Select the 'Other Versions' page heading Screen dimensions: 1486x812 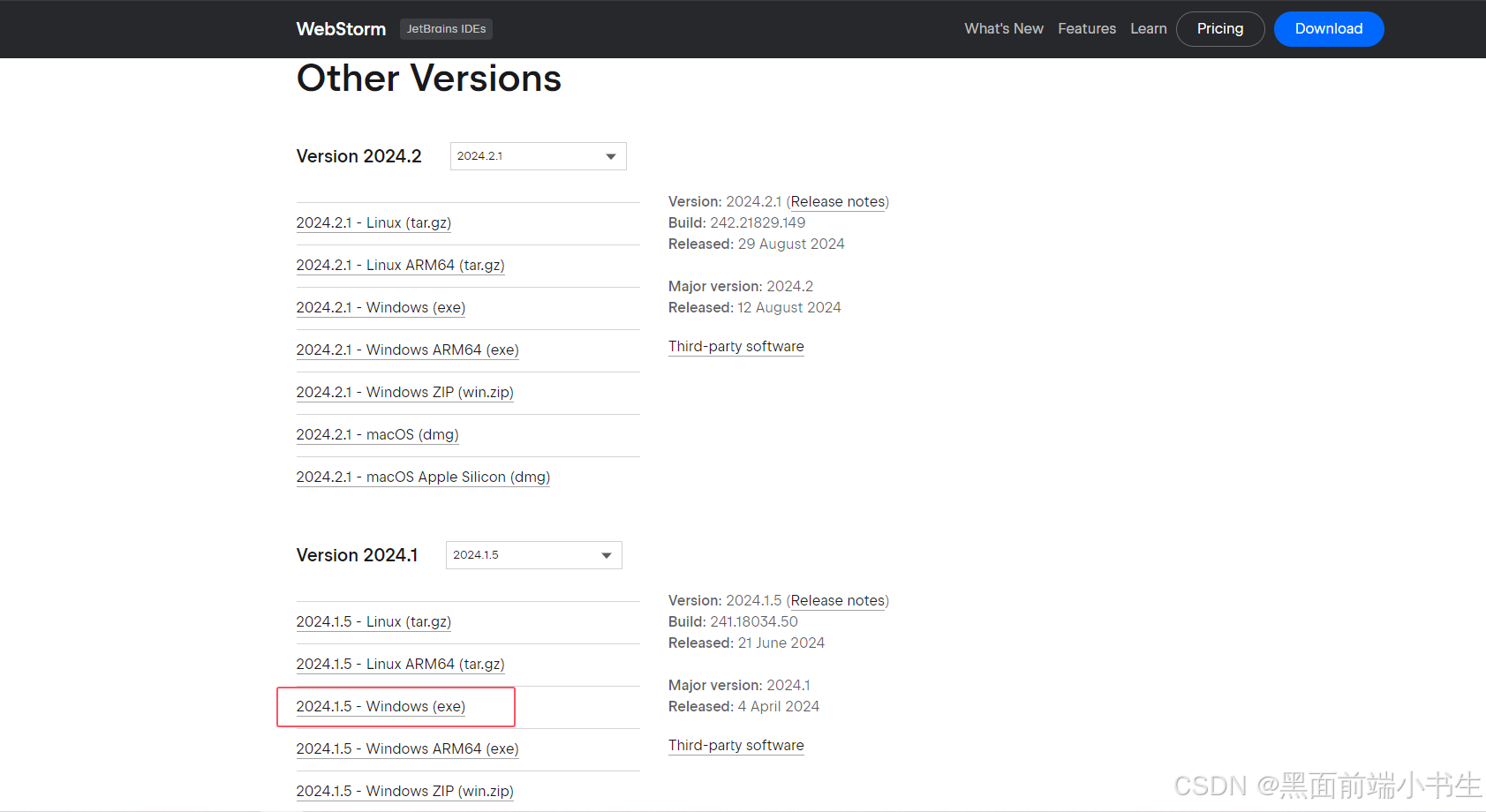[x=429, y=79]
